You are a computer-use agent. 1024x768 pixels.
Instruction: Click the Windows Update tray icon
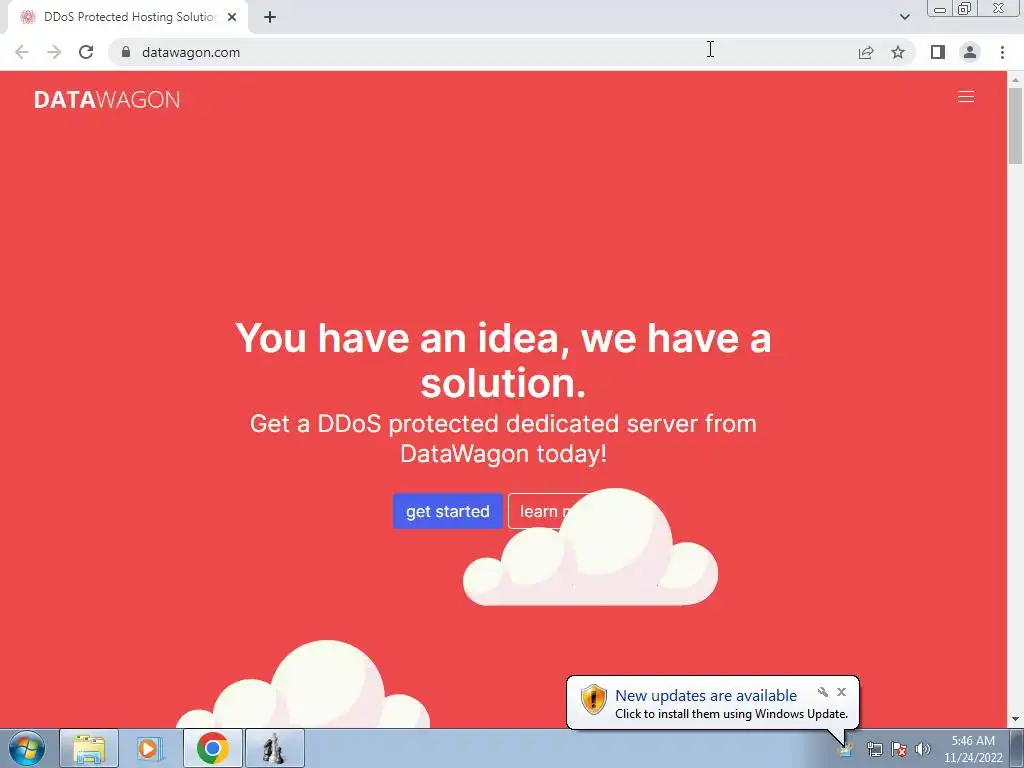pyautogui.click(x=845, y=749)
